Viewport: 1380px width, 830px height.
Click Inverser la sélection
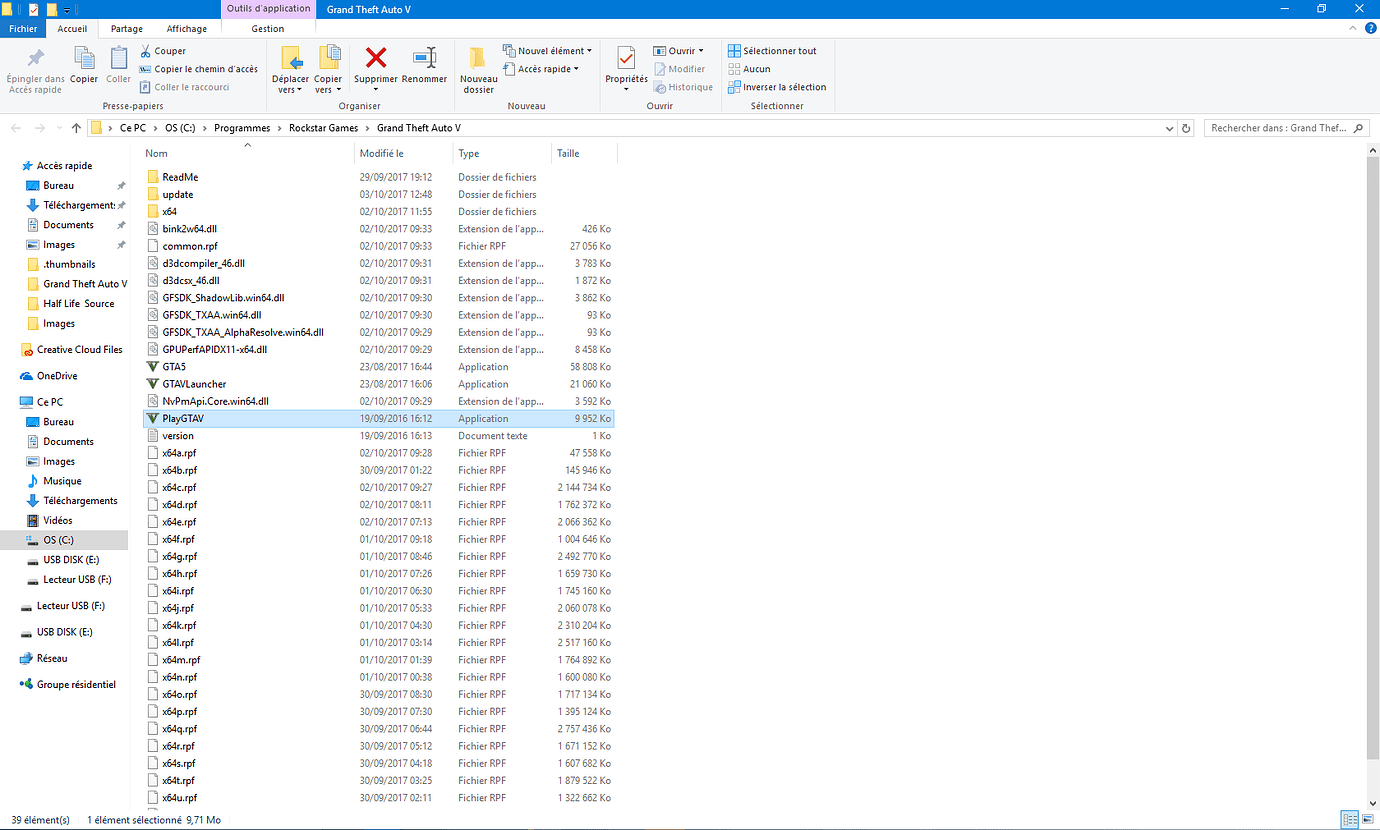tap(778, 87)
